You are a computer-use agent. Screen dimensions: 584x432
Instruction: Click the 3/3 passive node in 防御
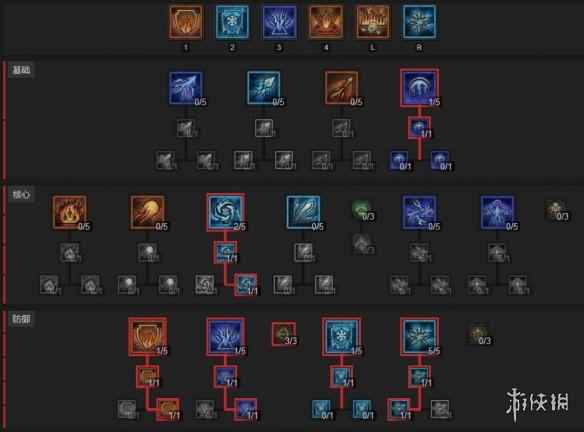point(284,334)
